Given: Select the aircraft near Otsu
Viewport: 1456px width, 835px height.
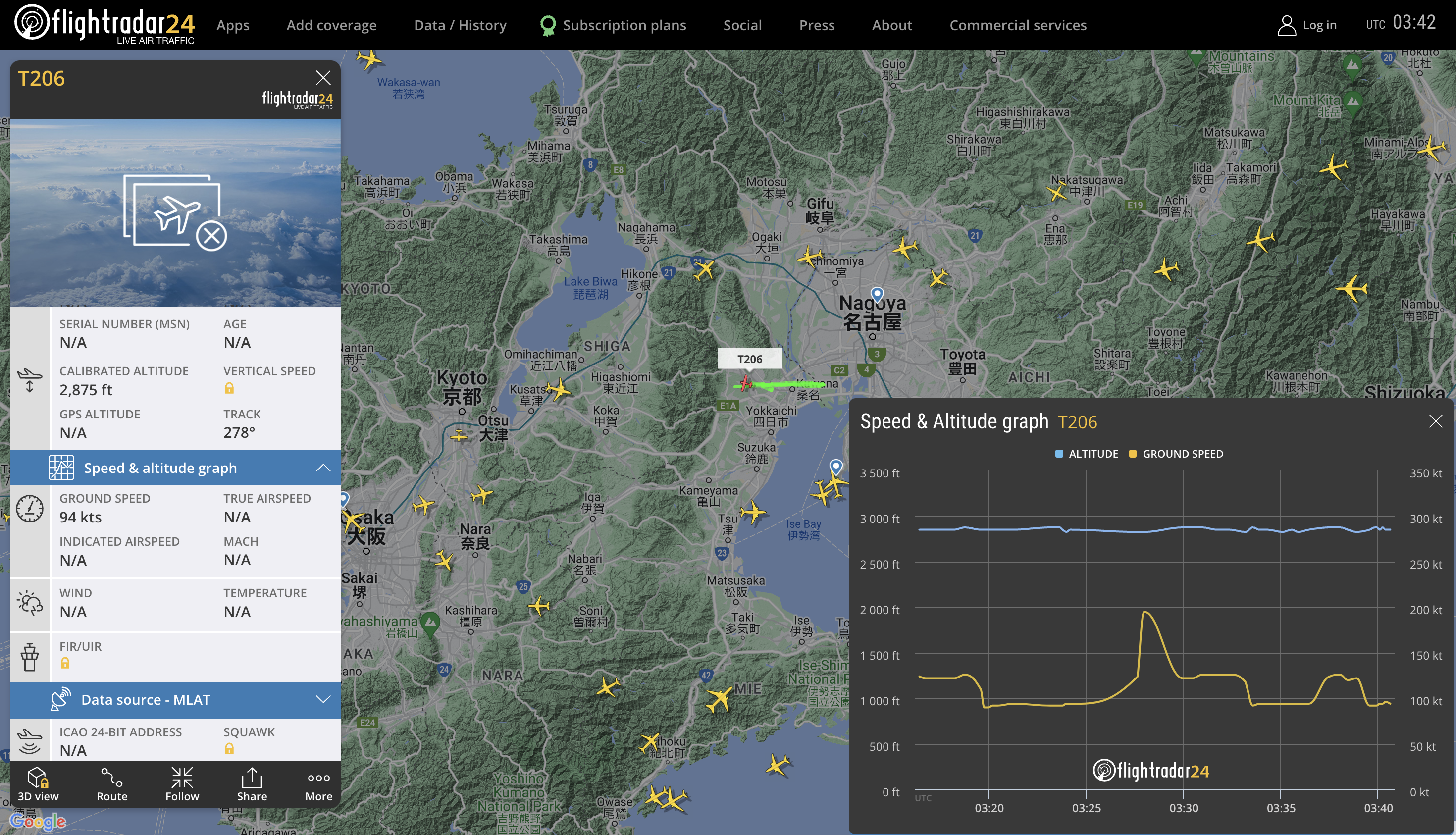Looking at the screenshot, I should [x=459, y=436].
